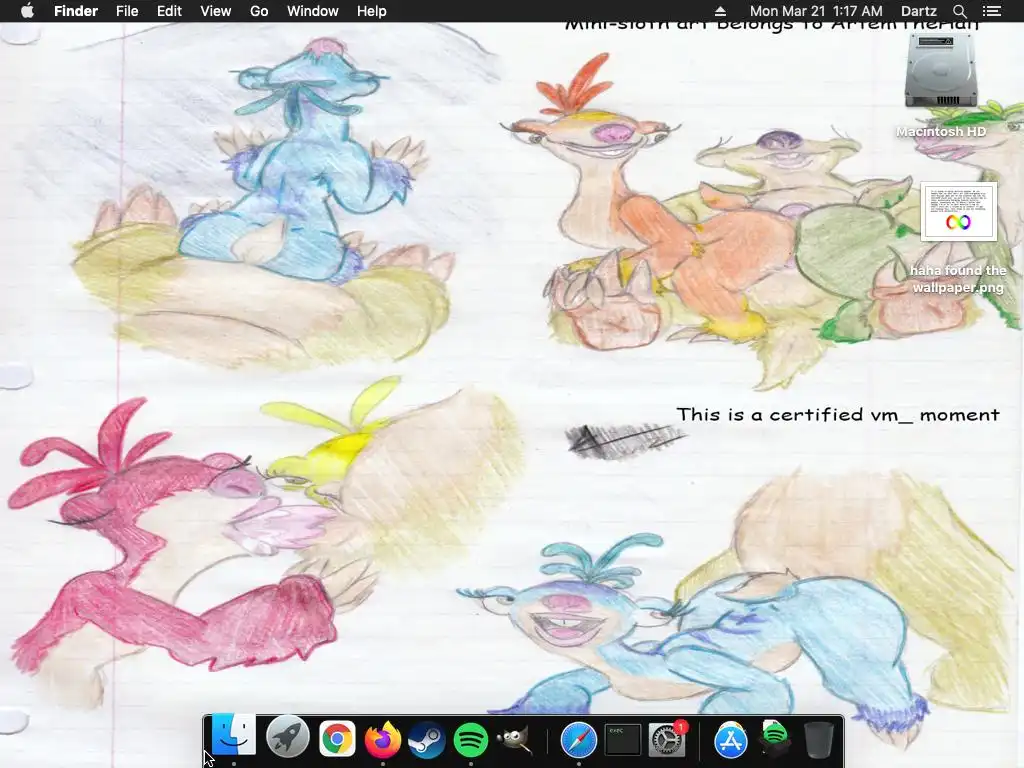Open GIMP from the dock
This screenshot has height=768, width=1024.
point(515,741)
